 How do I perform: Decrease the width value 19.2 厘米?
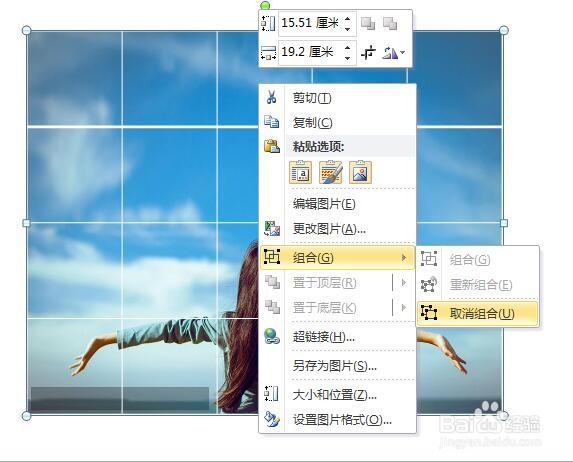click(348, 58)
